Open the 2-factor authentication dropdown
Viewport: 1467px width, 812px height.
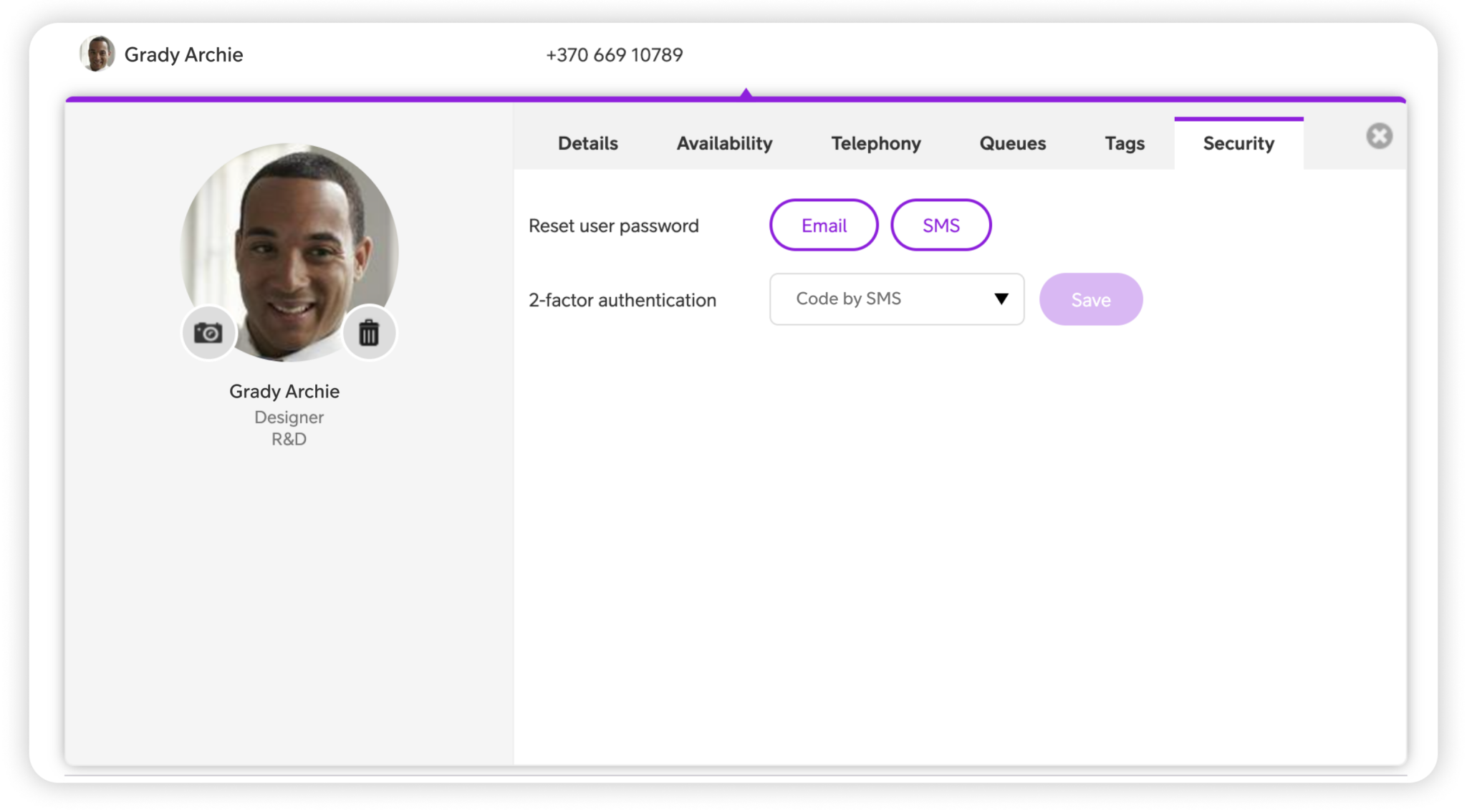point(896,299)
